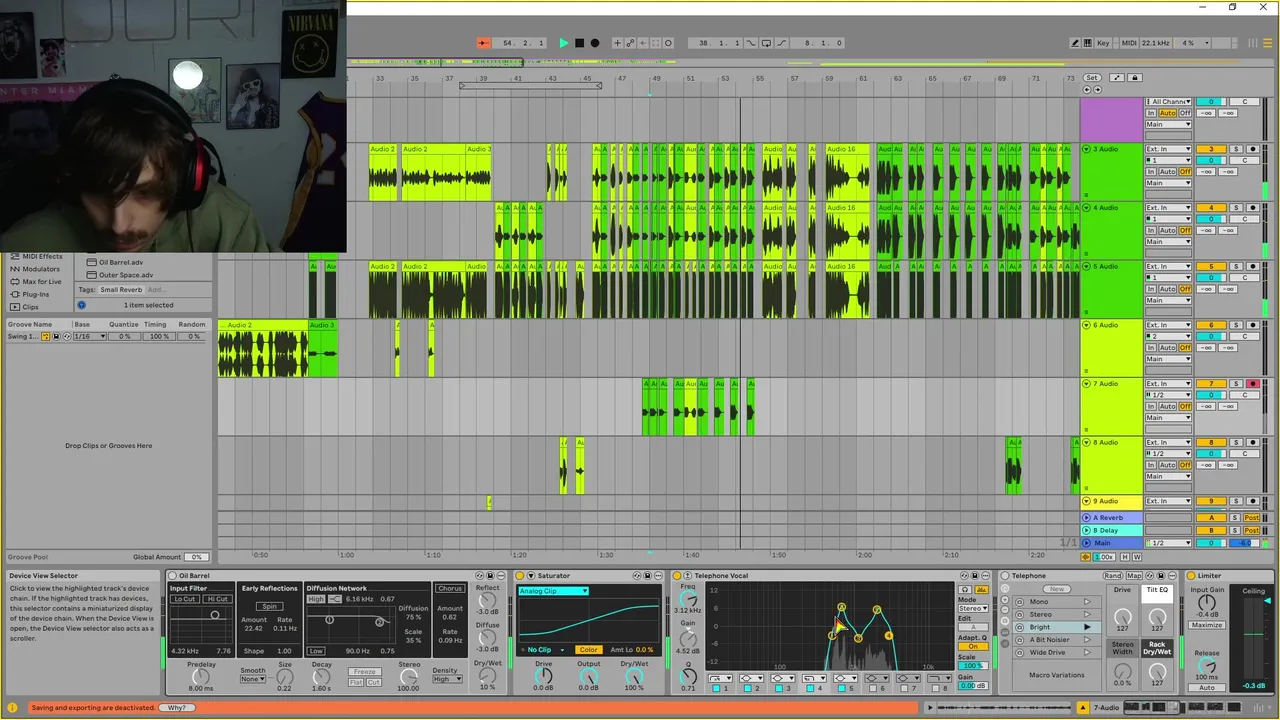Image resolution: width=1280 pixels, height=720 pixels.
Task: Switch on MIDI Map Mode
Action: 1129,43
